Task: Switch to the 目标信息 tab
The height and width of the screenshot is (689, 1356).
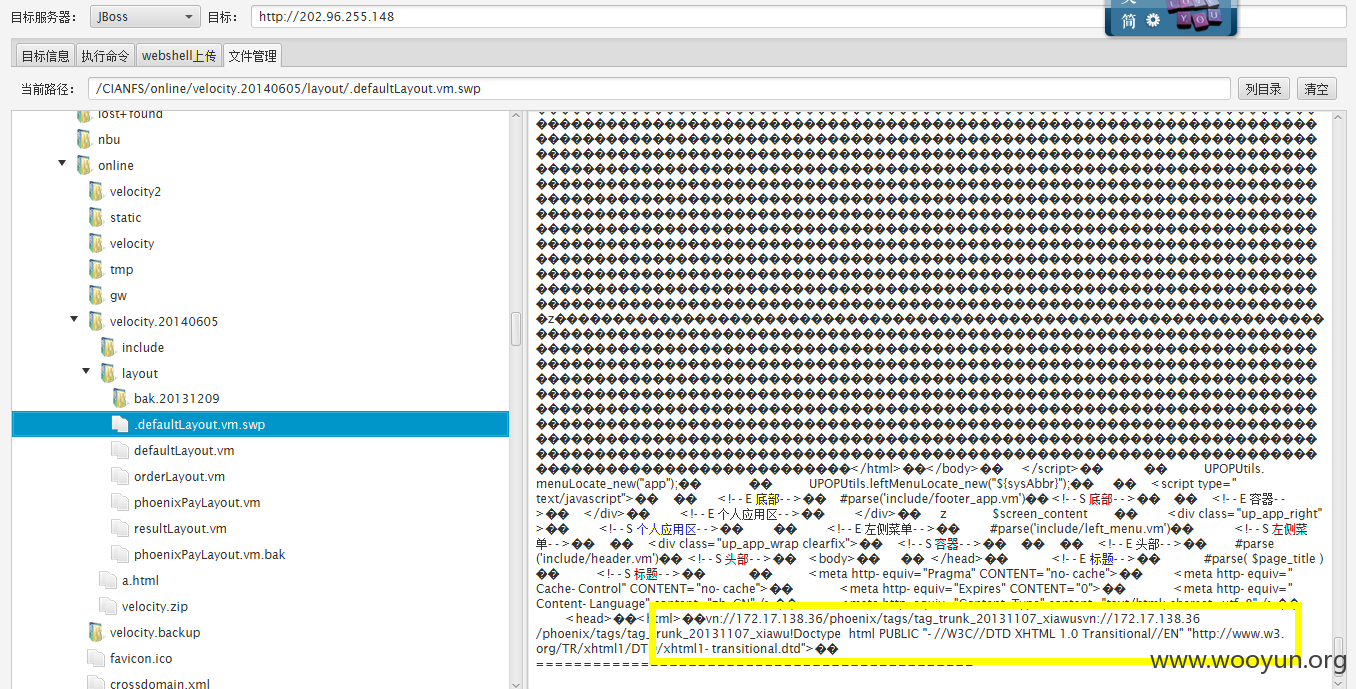Action: click(46, 56)
